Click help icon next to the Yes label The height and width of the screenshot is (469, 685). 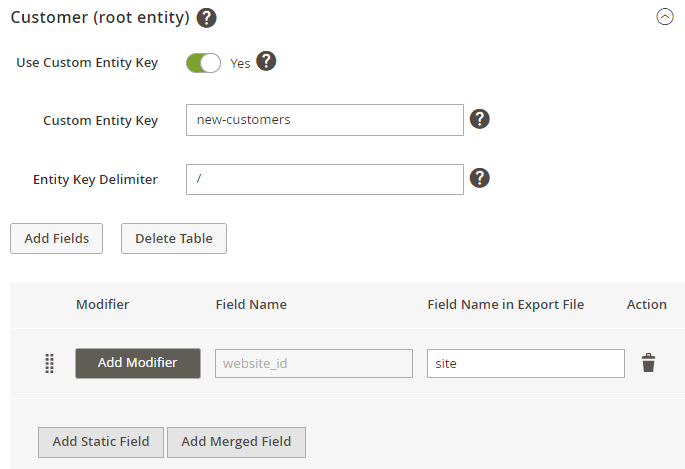click(266, 61)
